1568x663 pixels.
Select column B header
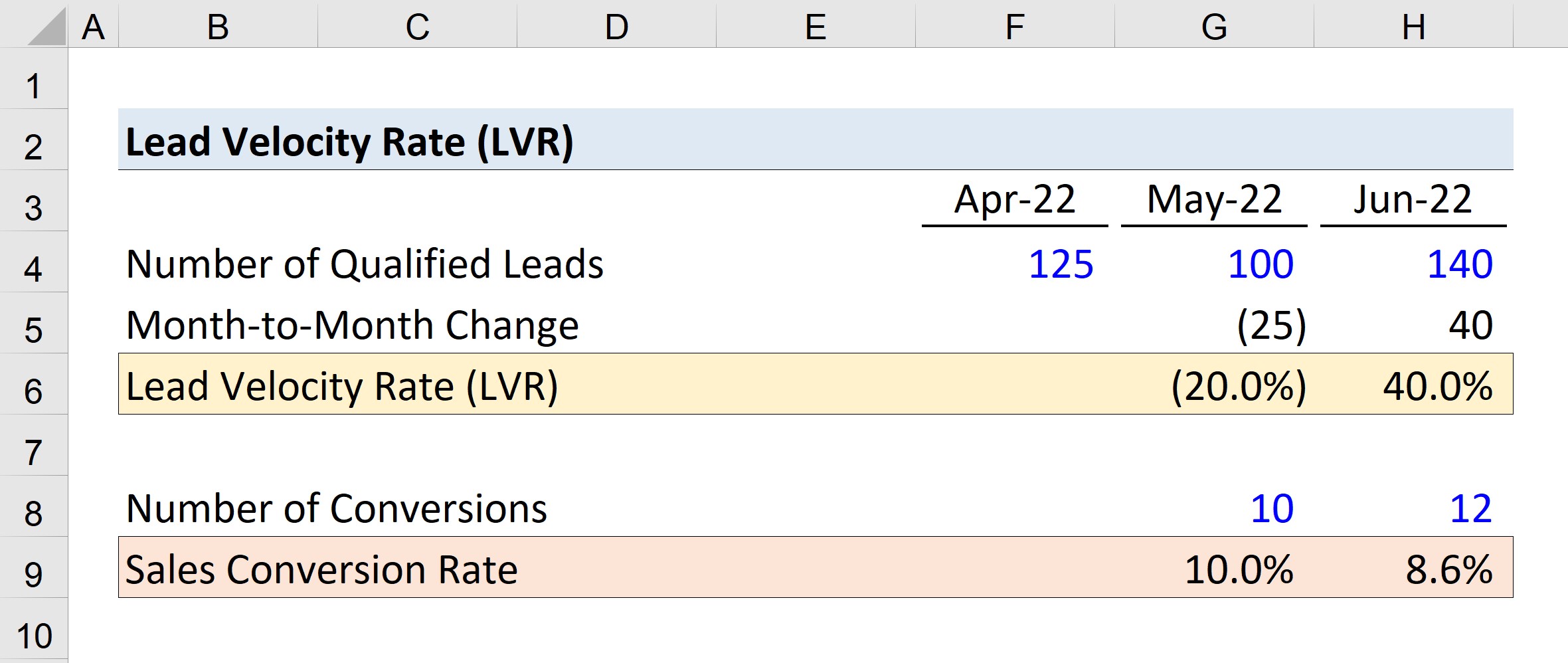218,27
